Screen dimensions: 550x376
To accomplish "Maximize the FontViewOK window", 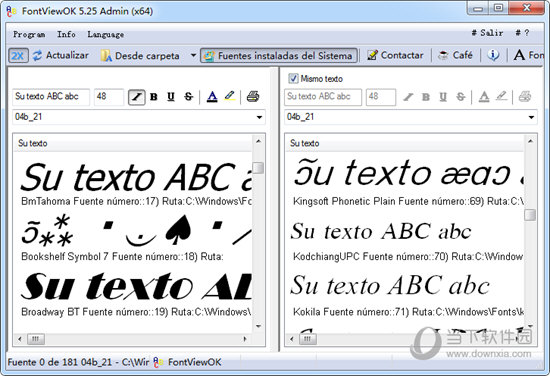I will pyautogui.click(x=498, y=8).
